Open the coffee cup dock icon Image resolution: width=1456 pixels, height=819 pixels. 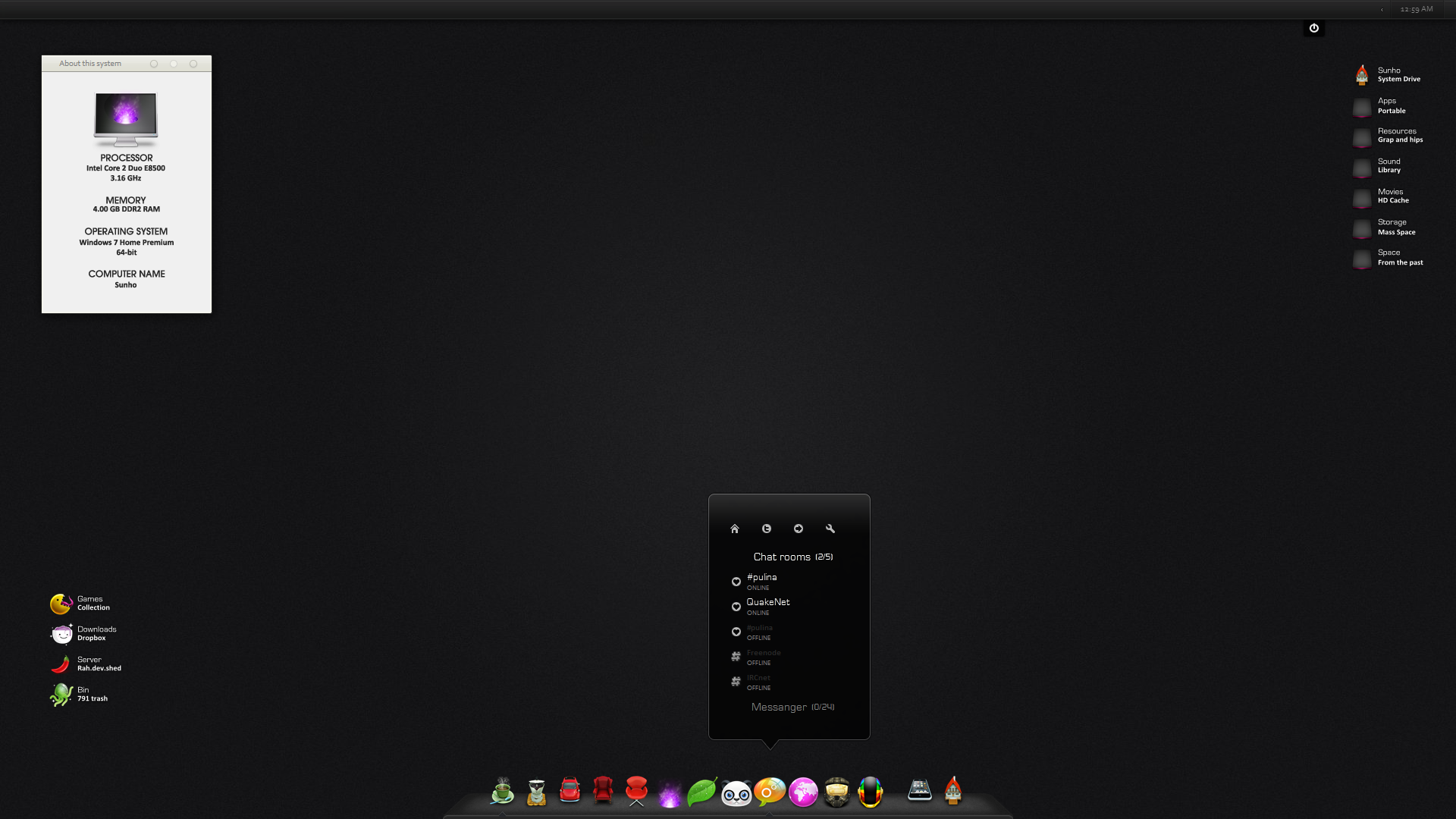[502, 791]
